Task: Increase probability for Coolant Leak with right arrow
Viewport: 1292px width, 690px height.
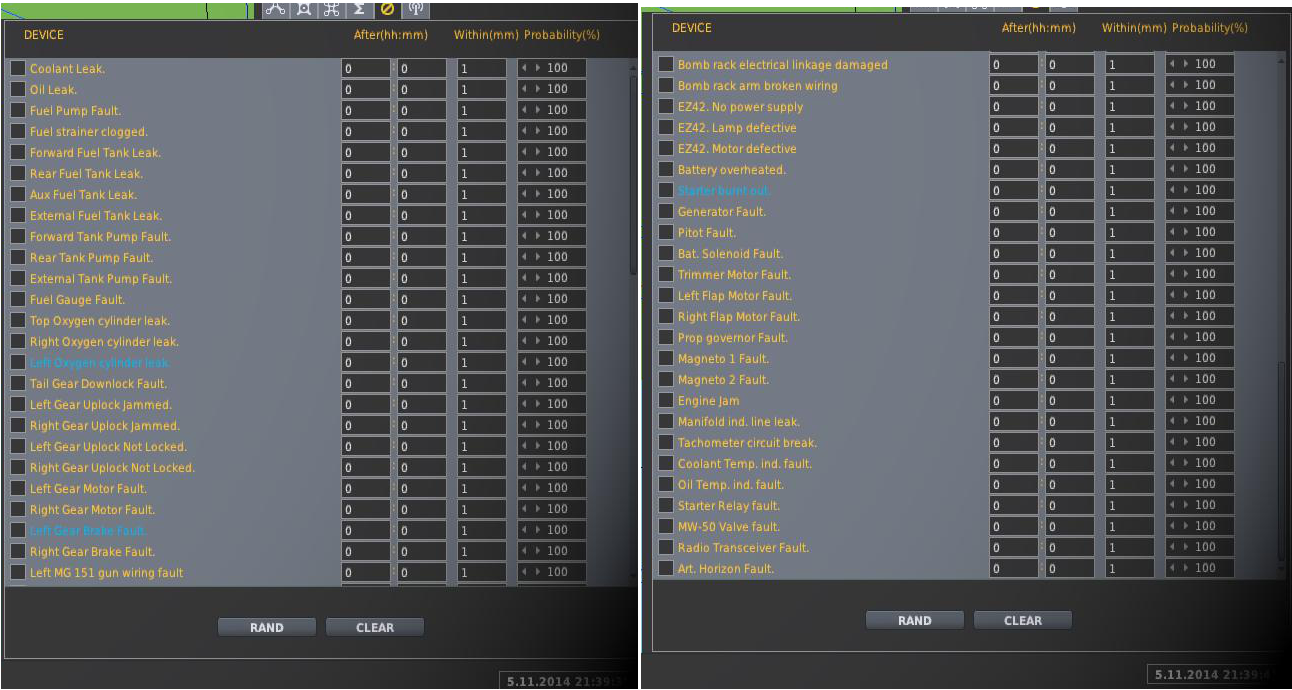Action: [x=538, y=68]
